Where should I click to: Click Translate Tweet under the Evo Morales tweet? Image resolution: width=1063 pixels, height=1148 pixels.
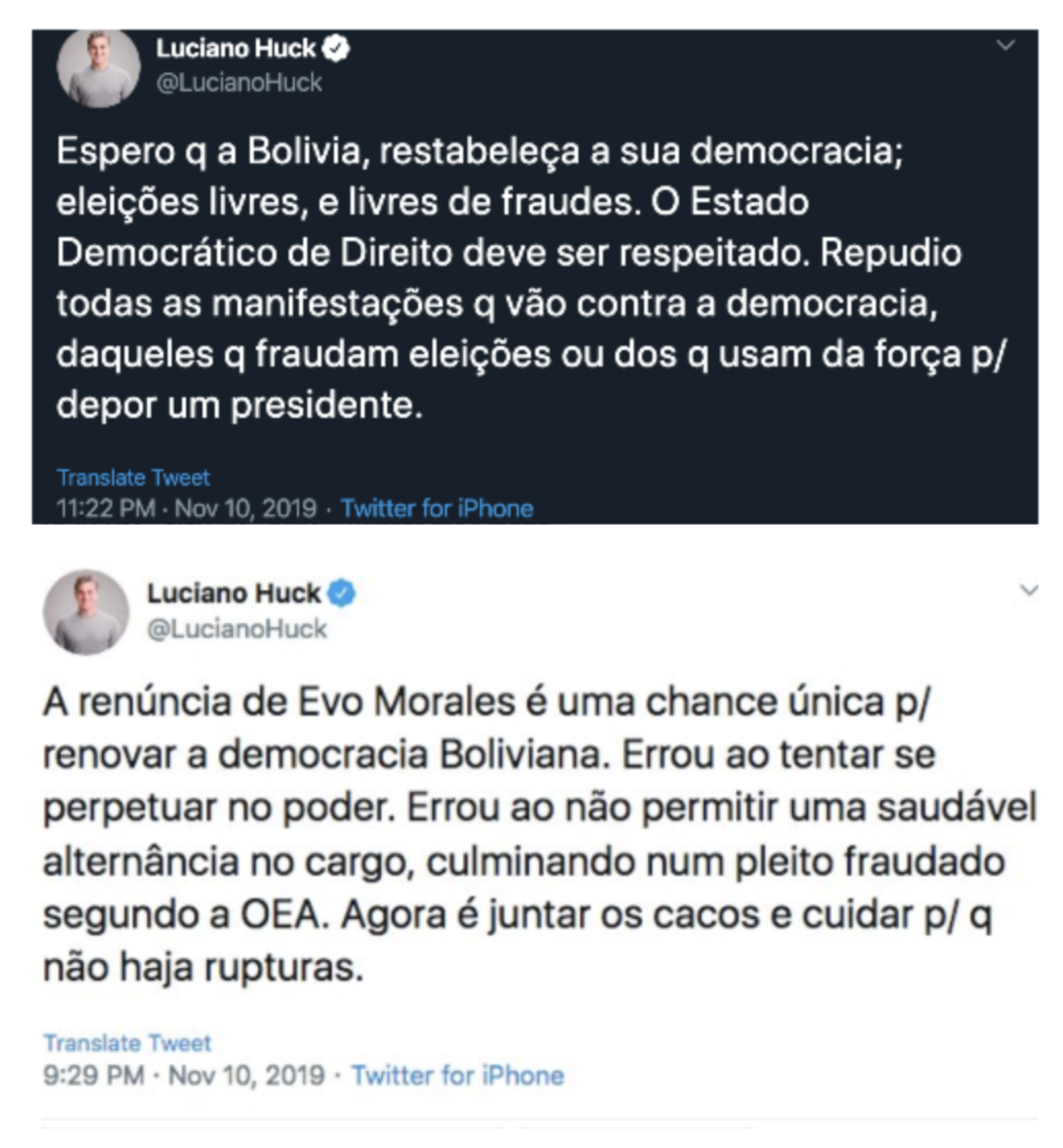tap(127, 1043)
